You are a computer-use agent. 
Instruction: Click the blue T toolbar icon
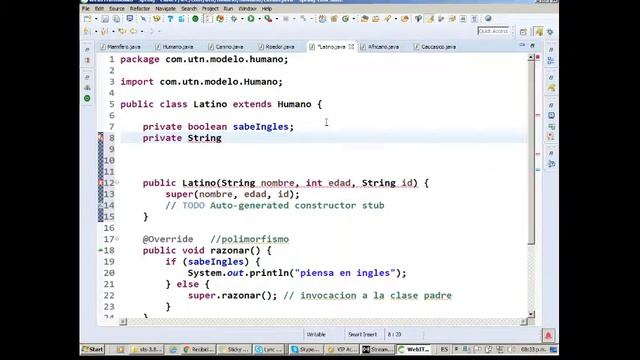click(170, 19)
